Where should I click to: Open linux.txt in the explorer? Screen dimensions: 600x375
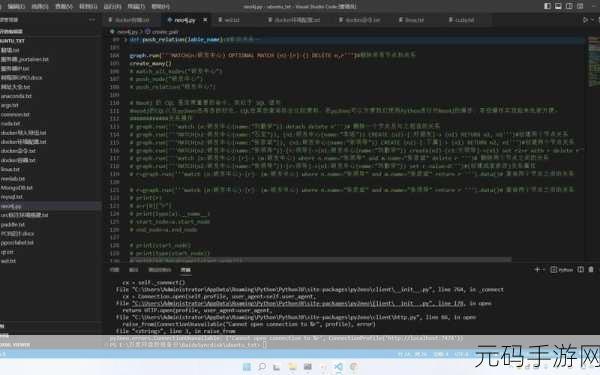pos(10,169)
